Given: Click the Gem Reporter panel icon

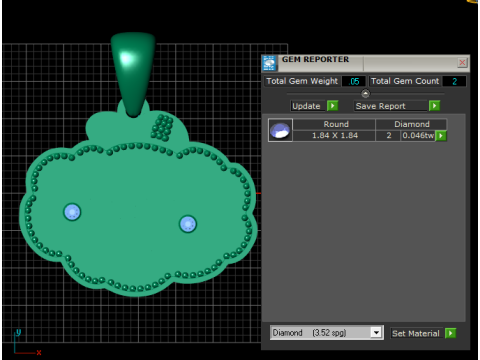Looking at the screenshot, I should pyautogui.click(x=269, y=63).
